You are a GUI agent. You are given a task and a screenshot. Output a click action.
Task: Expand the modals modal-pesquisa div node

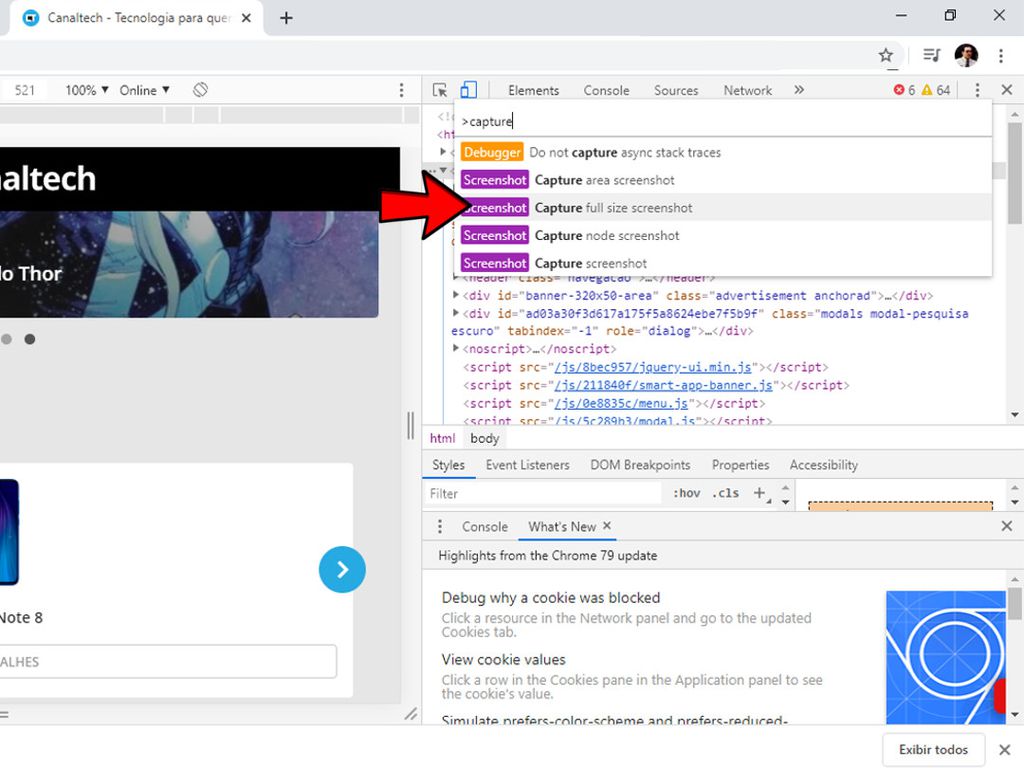(456, 313)
